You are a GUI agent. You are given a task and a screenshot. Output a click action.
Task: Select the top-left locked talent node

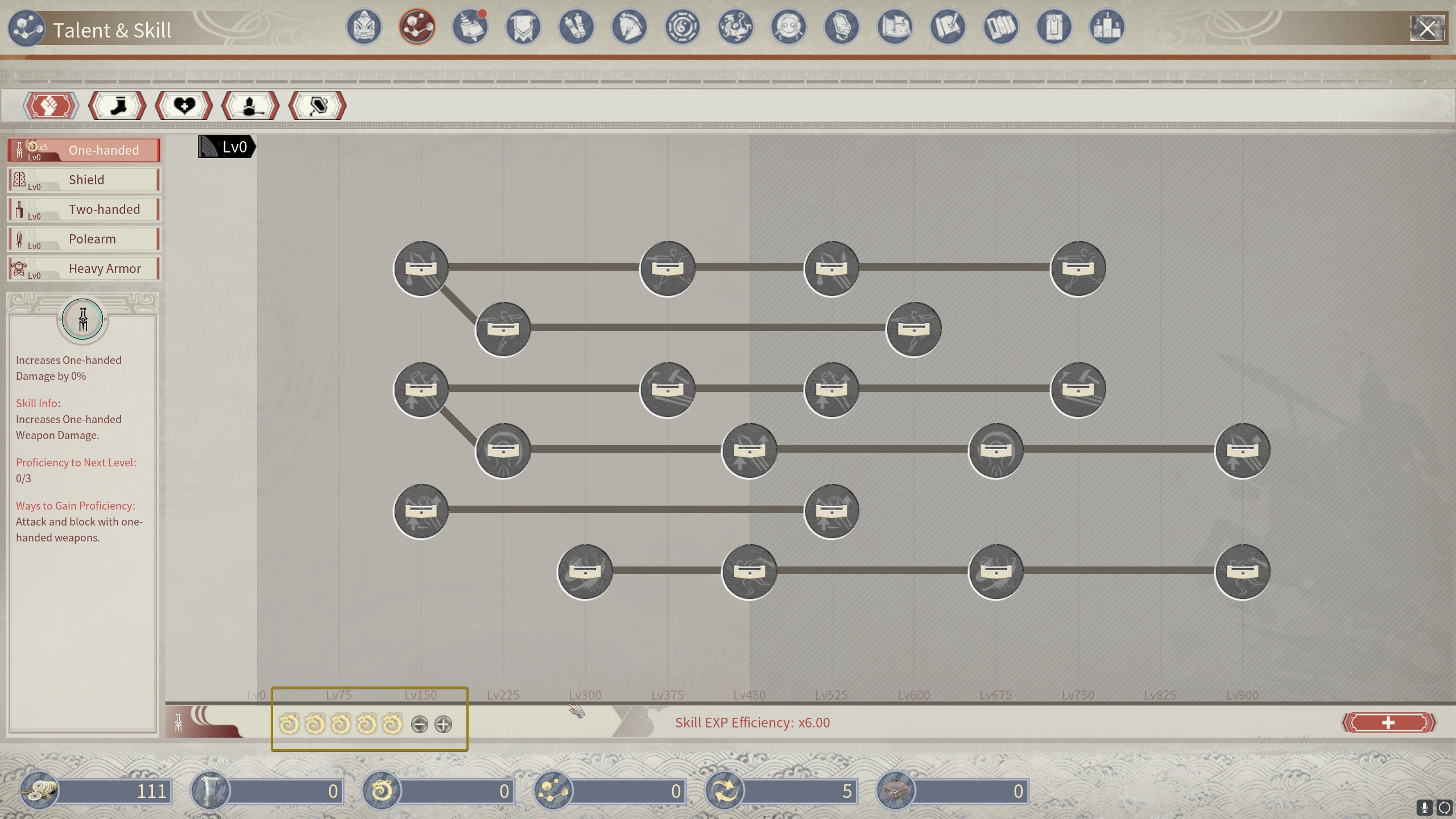[421, 268]
